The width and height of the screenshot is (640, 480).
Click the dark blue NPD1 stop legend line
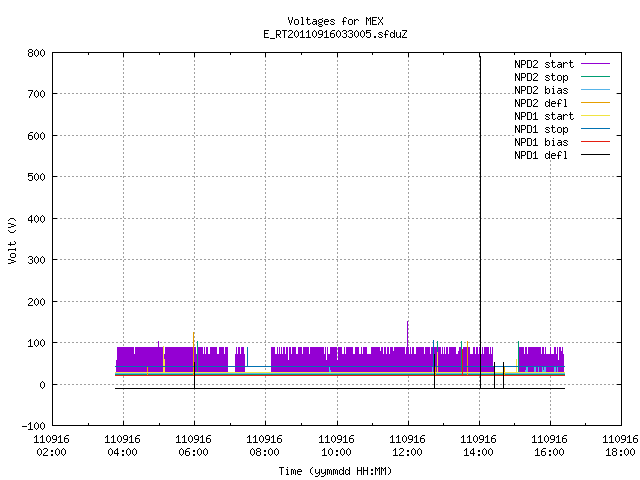point(595,129)
